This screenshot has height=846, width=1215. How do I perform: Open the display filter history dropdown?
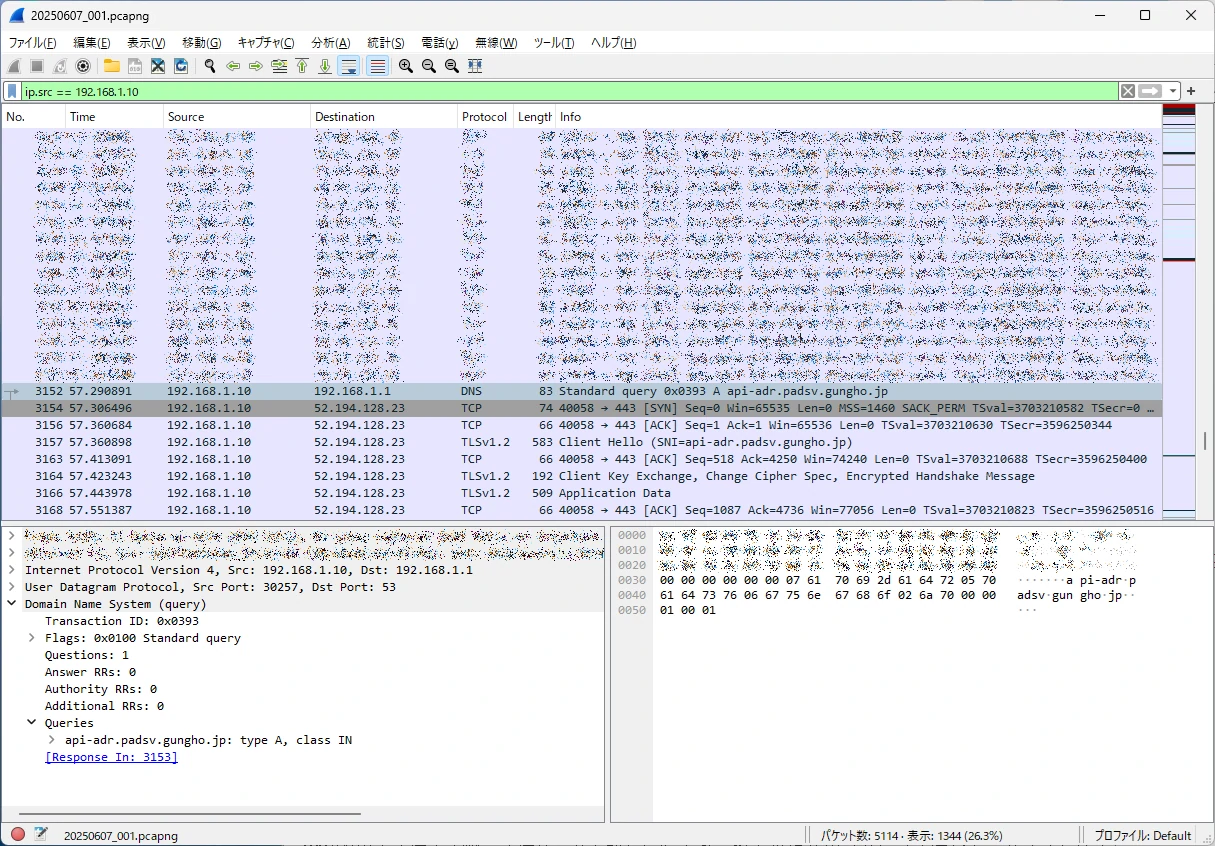point(1173,91)
